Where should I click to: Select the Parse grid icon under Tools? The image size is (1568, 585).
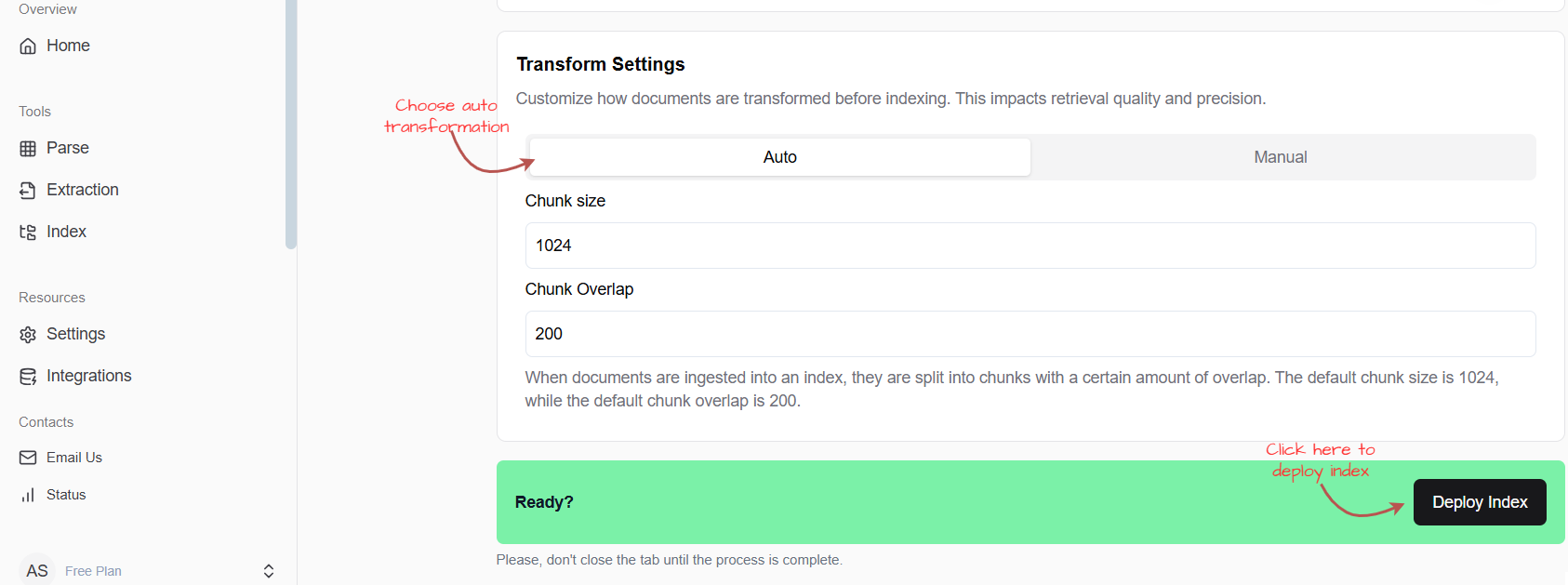[28, 147]
